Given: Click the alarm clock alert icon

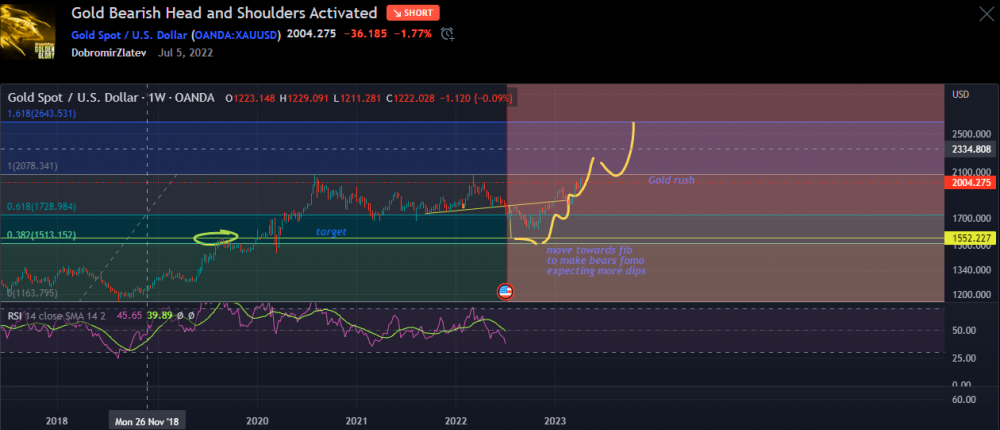Looking at the screenshot, I should click(x=449, y=34).
